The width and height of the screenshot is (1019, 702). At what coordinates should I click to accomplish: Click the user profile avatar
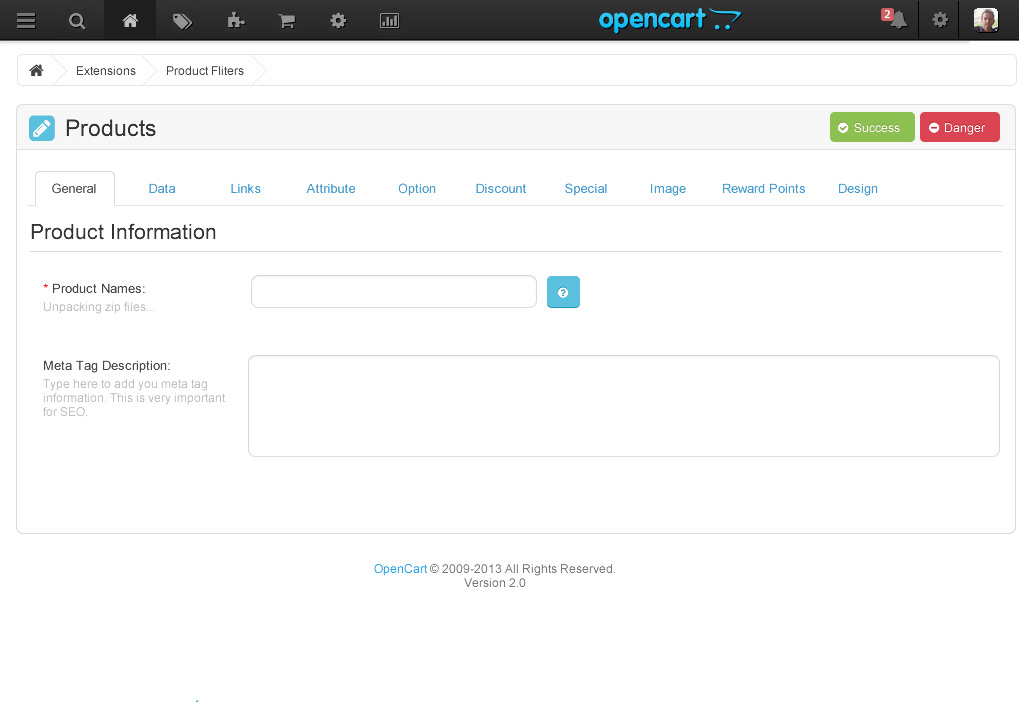[x=986, y=20]
